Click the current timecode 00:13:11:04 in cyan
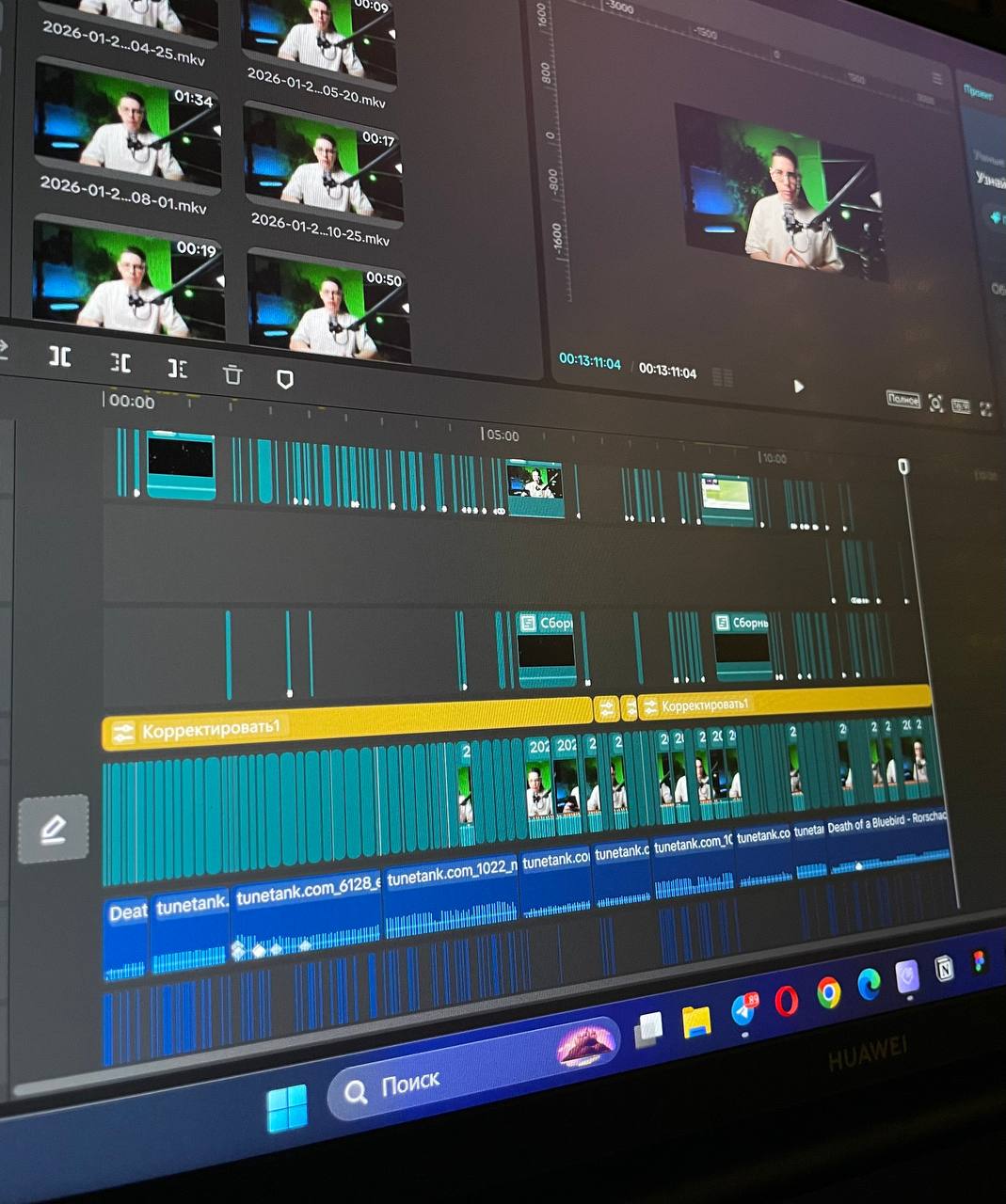 tap(590, 360)
